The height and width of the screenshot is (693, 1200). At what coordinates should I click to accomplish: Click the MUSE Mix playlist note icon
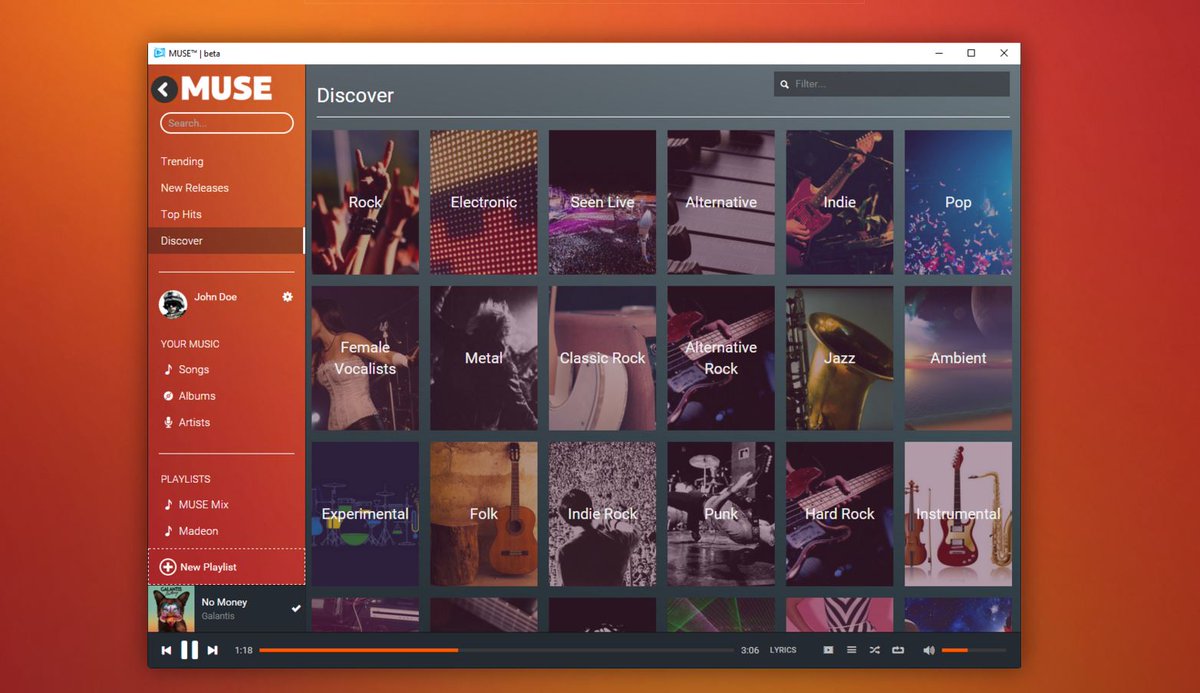[168, 505]
